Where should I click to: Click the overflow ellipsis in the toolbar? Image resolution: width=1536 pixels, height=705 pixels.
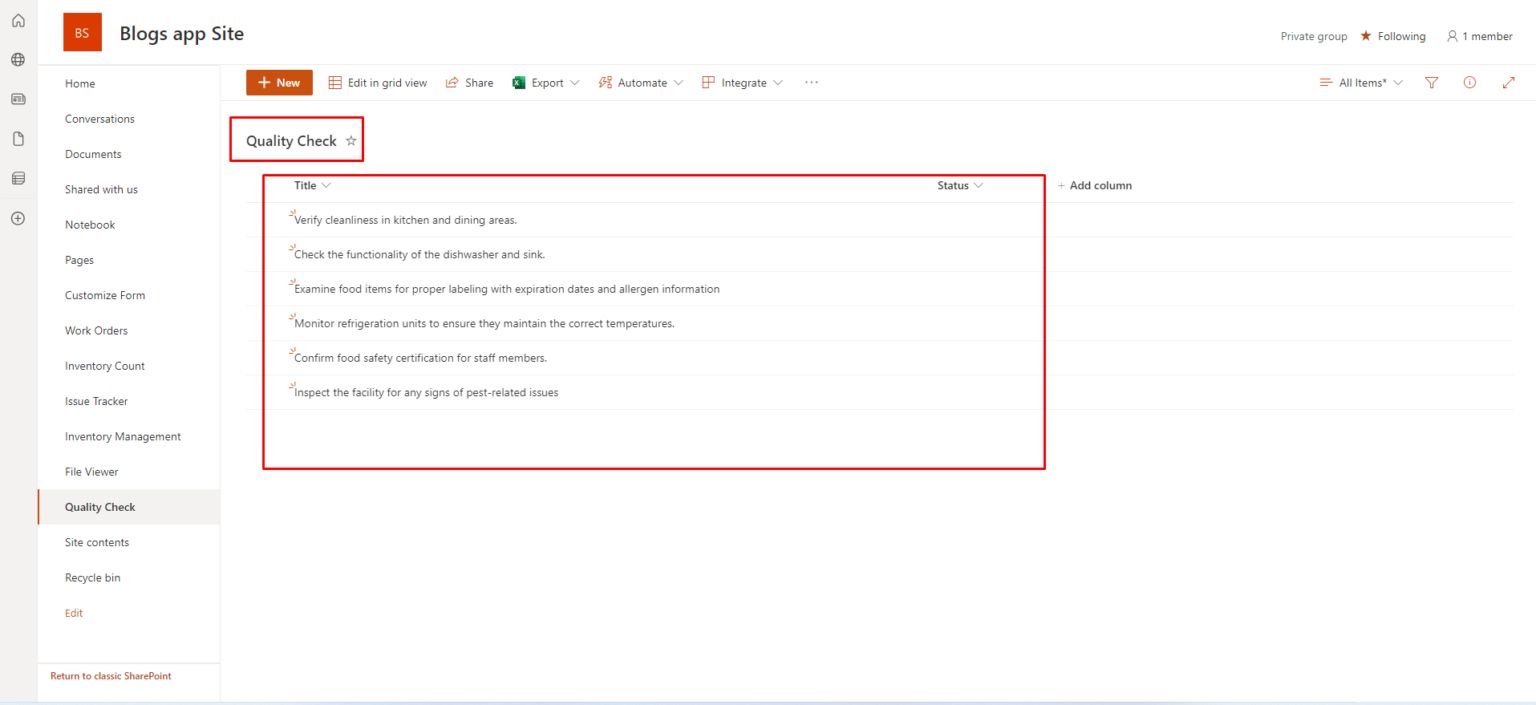811,82
